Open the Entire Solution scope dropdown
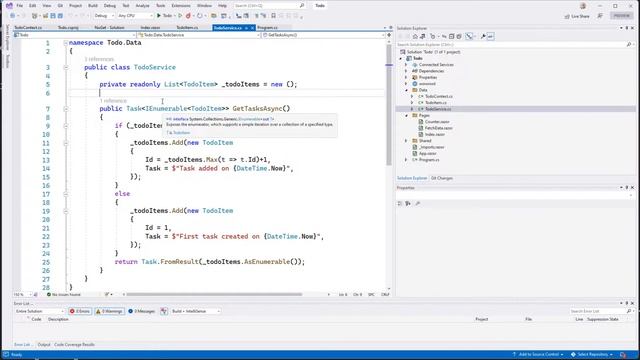The height and width of the screenshot is (360, 640). 40,311
